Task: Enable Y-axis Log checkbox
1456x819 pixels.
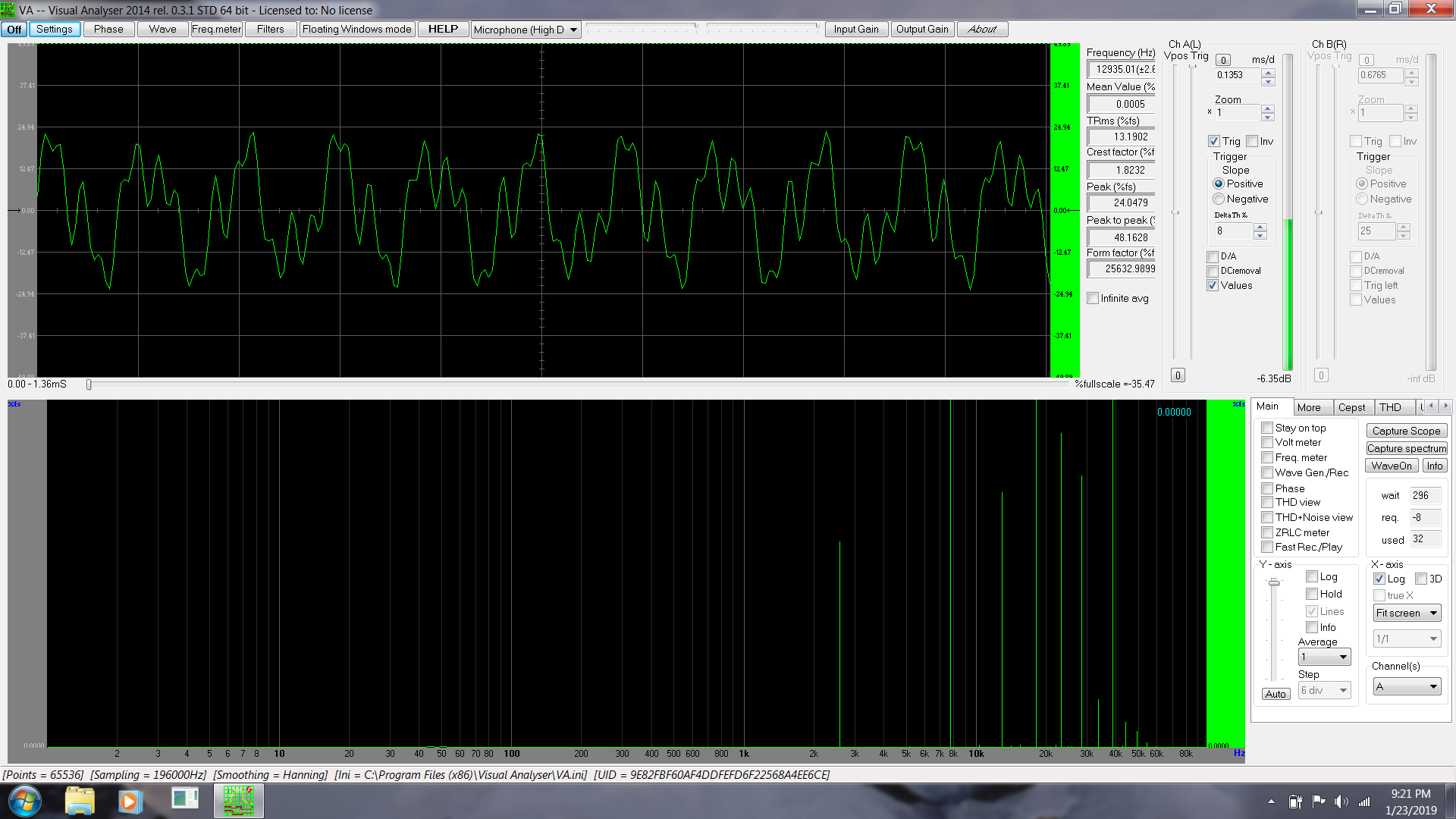Action: coord(1312,577)
